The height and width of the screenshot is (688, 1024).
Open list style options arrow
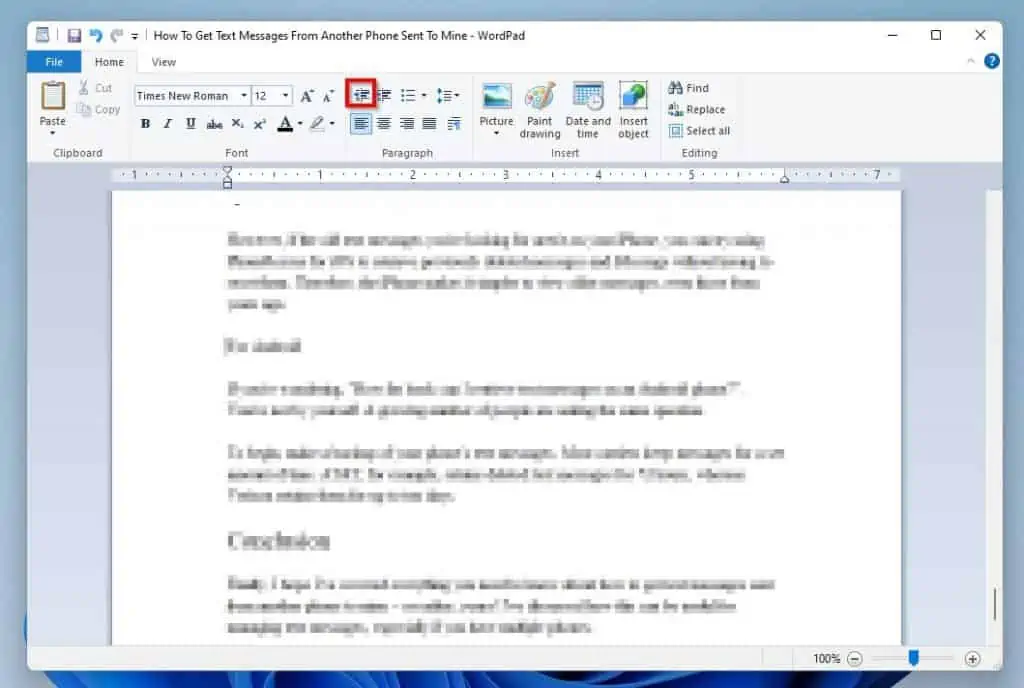[x=424, y=95]
